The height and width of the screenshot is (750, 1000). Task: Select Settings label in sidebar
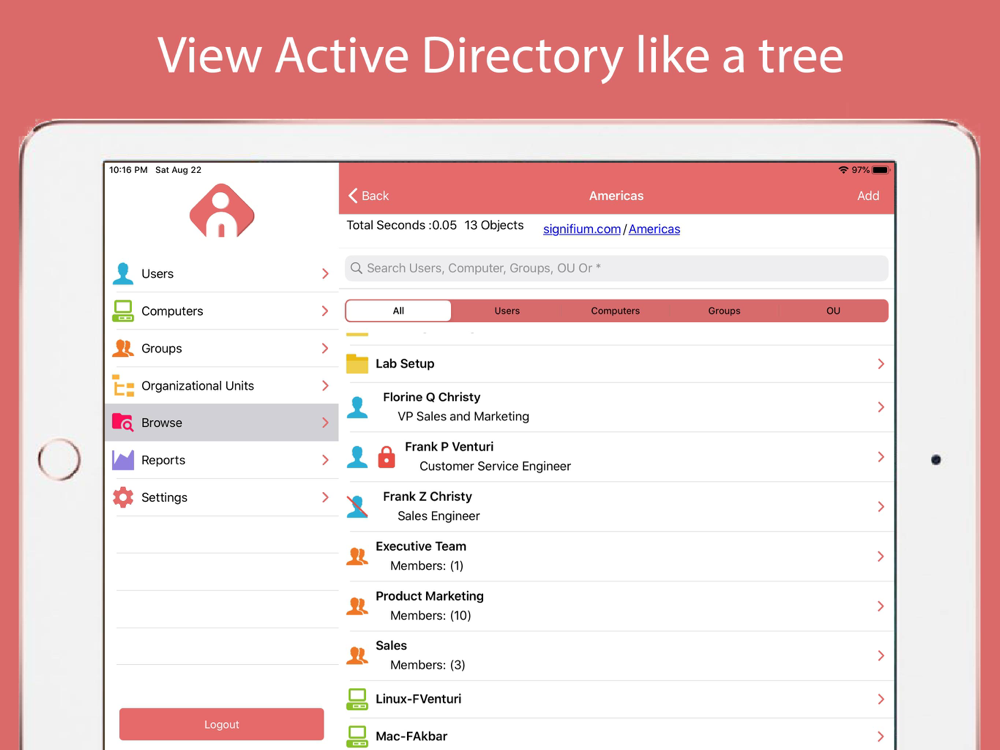[x=165, y=498]
